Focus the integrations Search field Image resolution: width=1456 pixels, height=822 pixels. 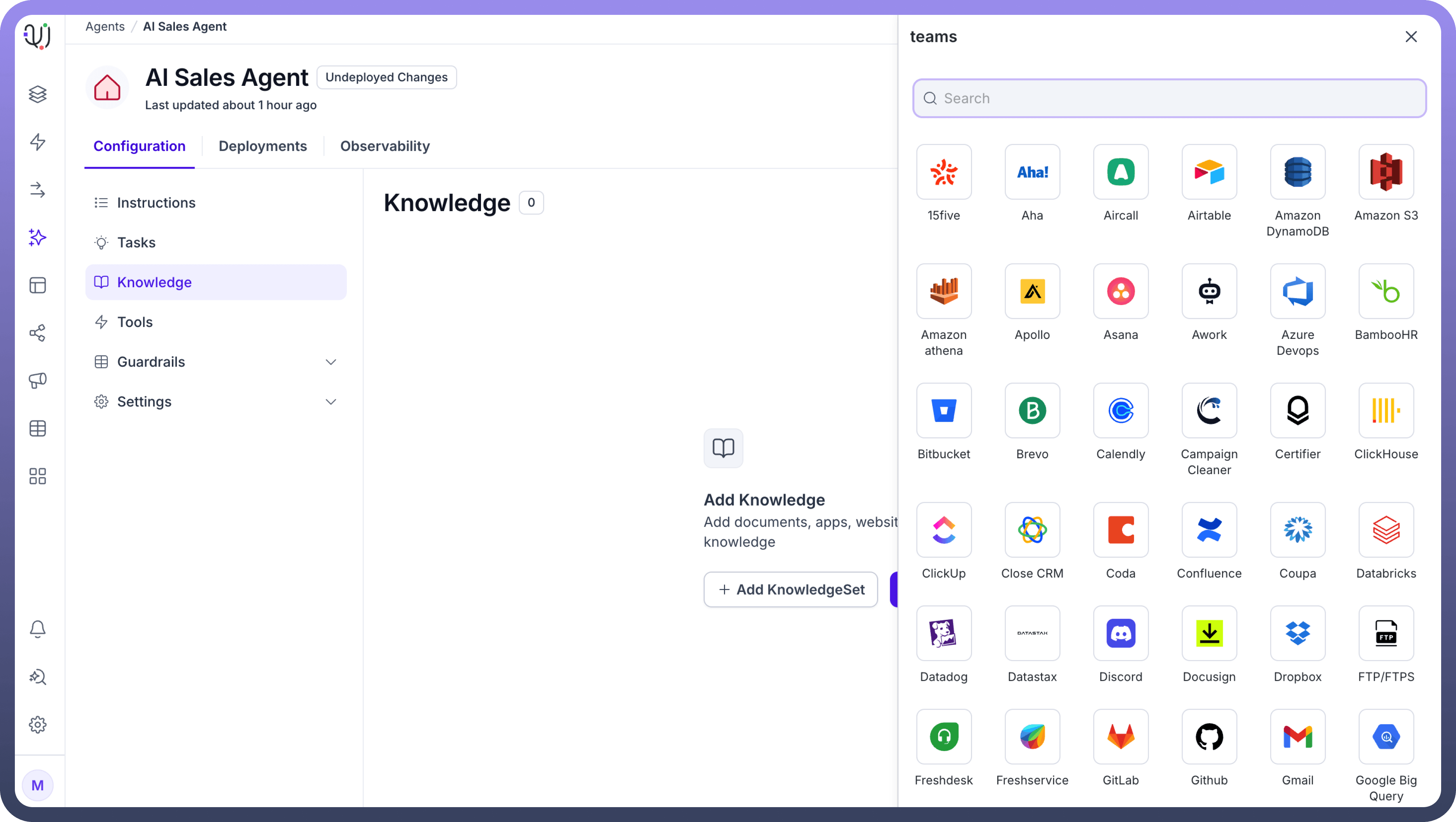[1169, 98]
